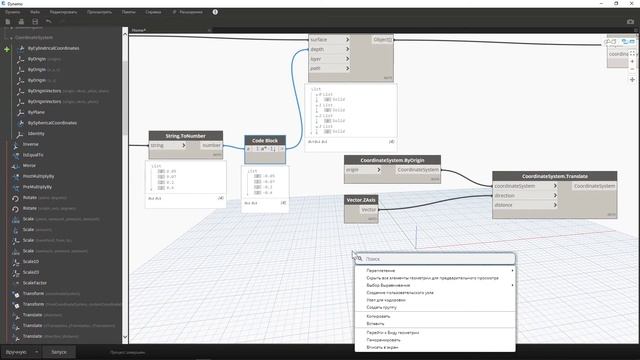Image resolution: width=640 pixels, height=360 pixels.
Task: Click the Vector output port on Vector.ZAxis
Action: coord(369,210)
